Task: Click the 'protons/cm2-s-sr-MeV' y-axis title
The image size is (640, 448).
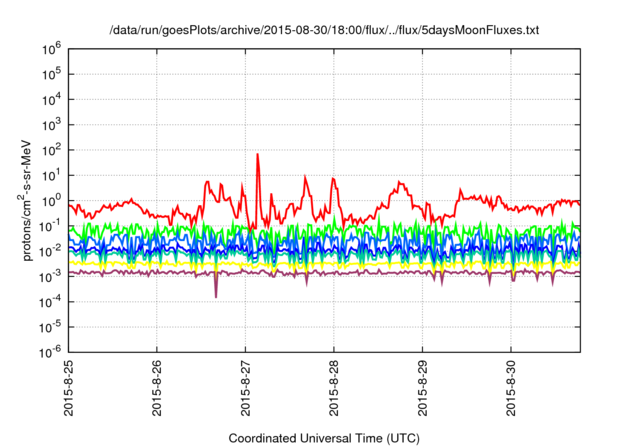Action: (x=25, y=200)
